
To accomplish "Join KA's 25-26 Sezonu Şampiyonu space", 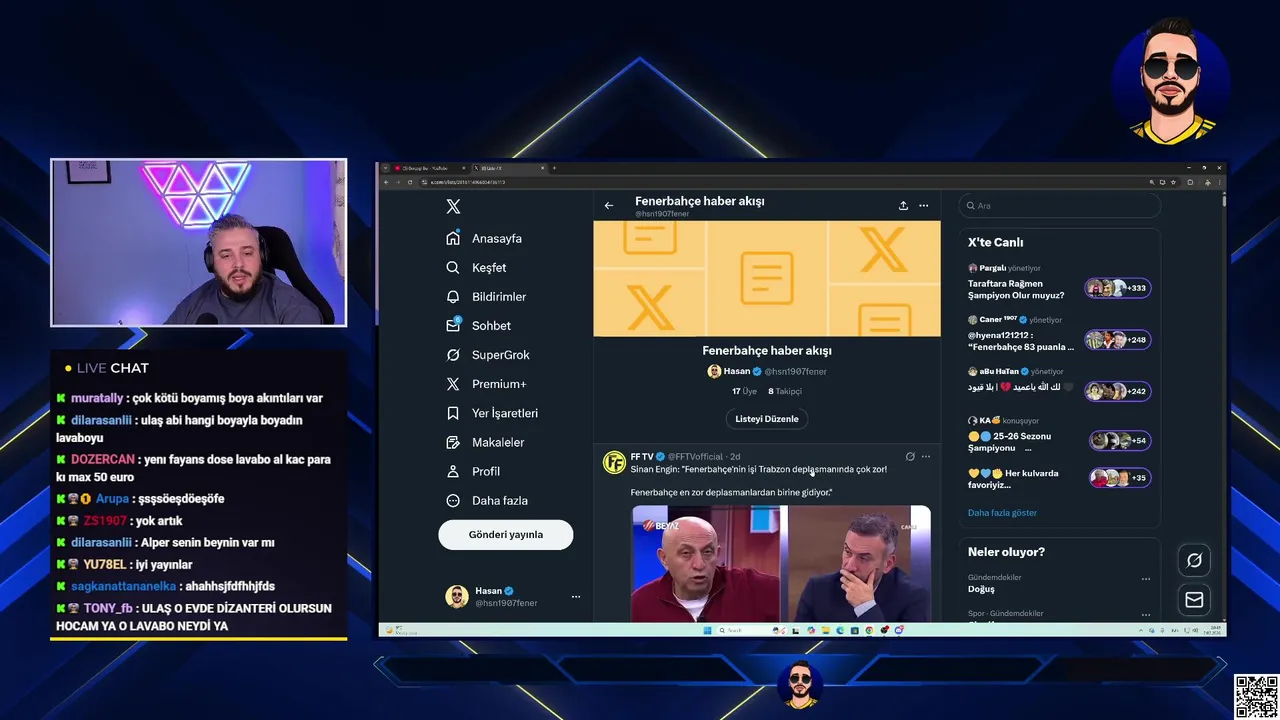I will (1009, 442).
